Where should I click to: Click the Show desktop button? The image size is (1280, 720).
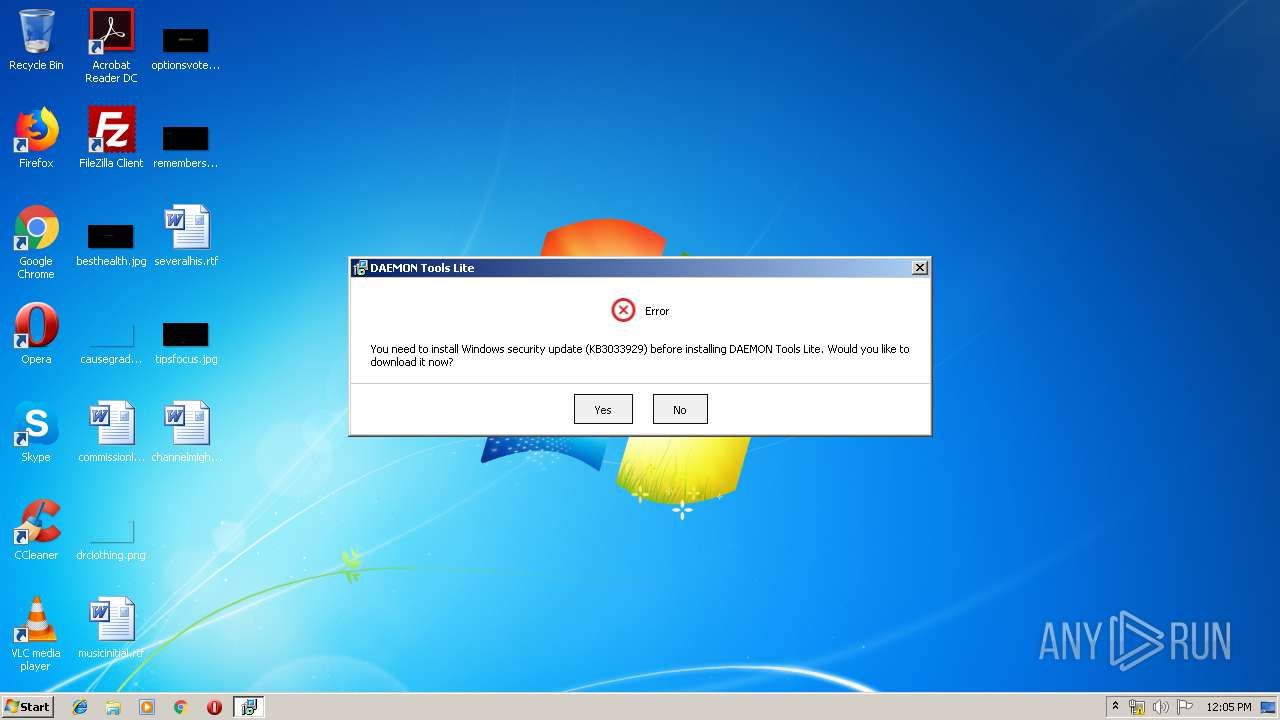tap(1270, 707)
